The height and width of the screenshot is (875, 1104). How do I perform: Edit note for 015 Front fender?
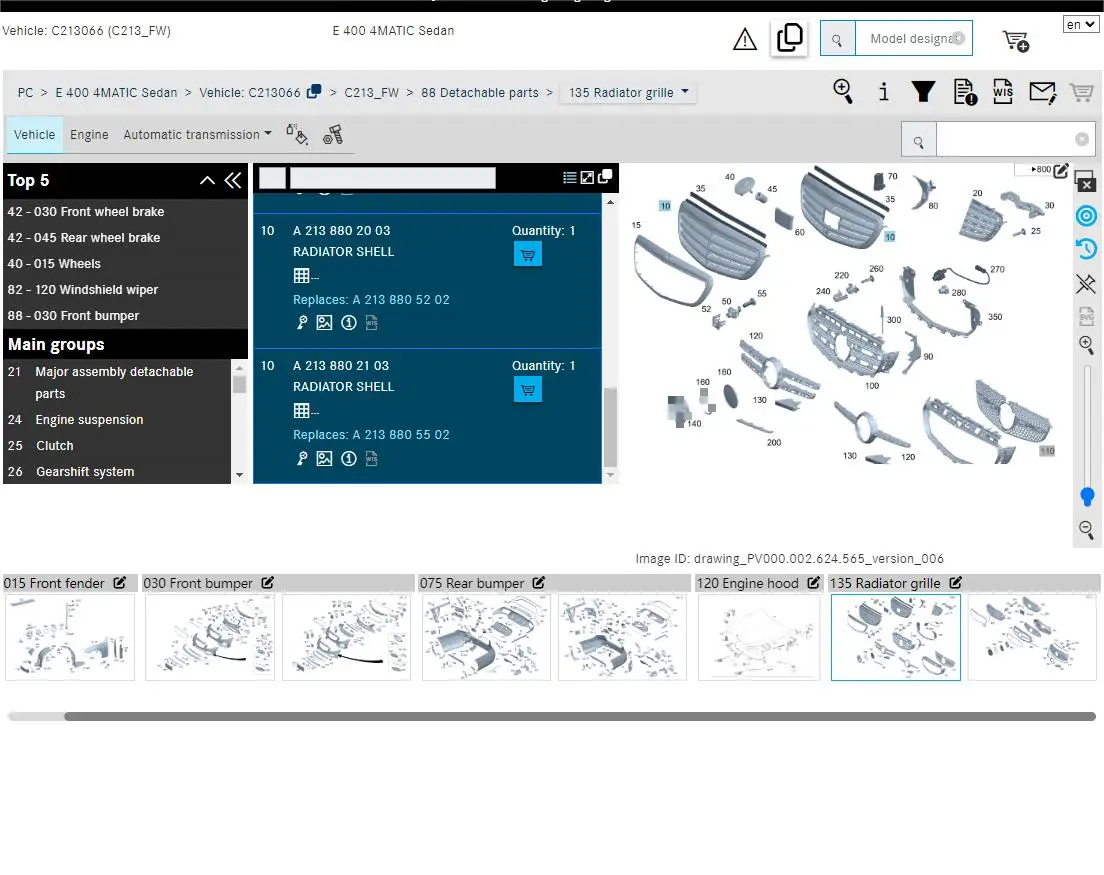pyautogui.click(x=120, y=583)
